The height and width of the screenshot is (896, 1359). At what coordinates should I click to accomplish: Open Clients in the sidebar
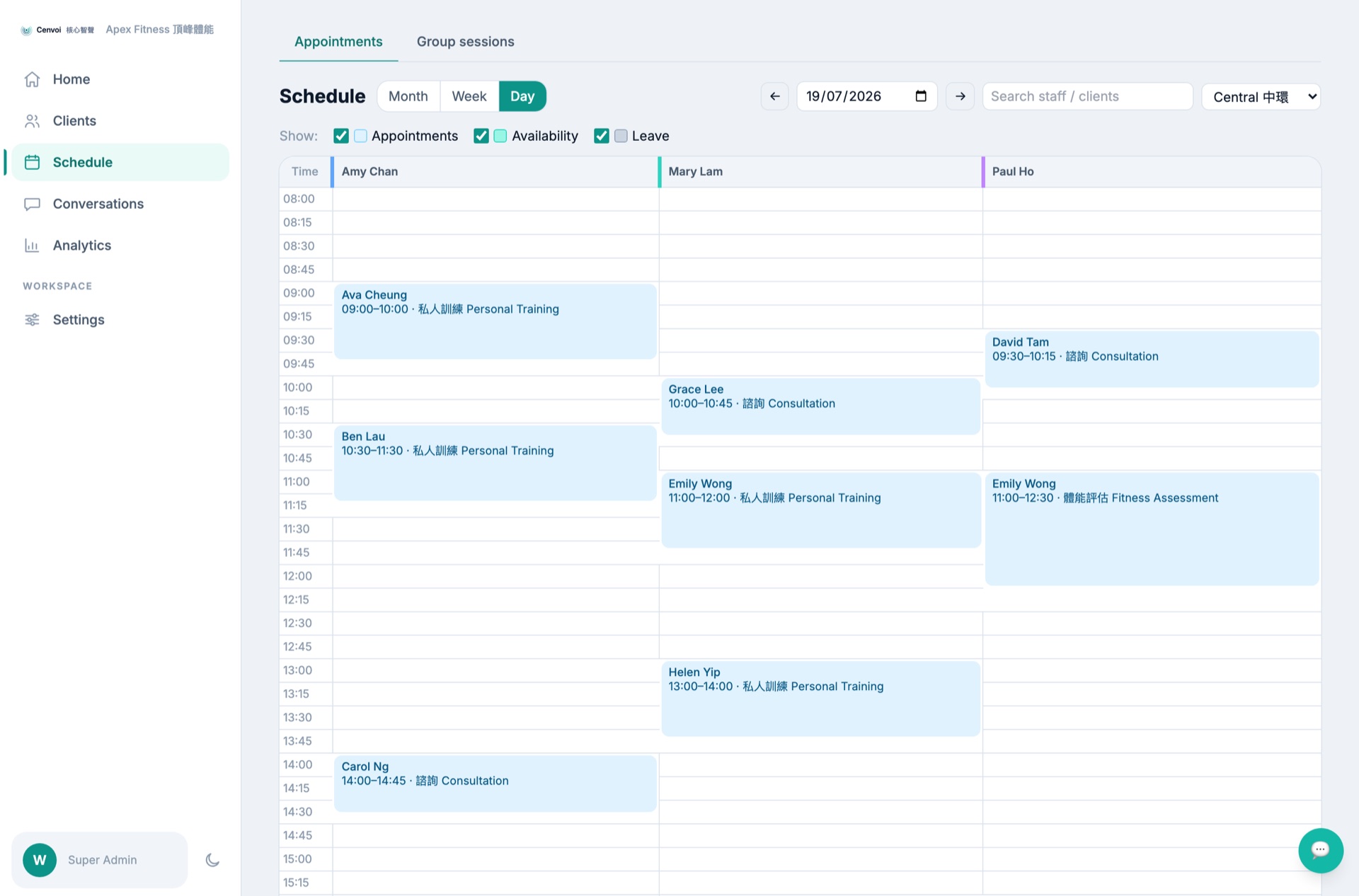pos(120,121)
